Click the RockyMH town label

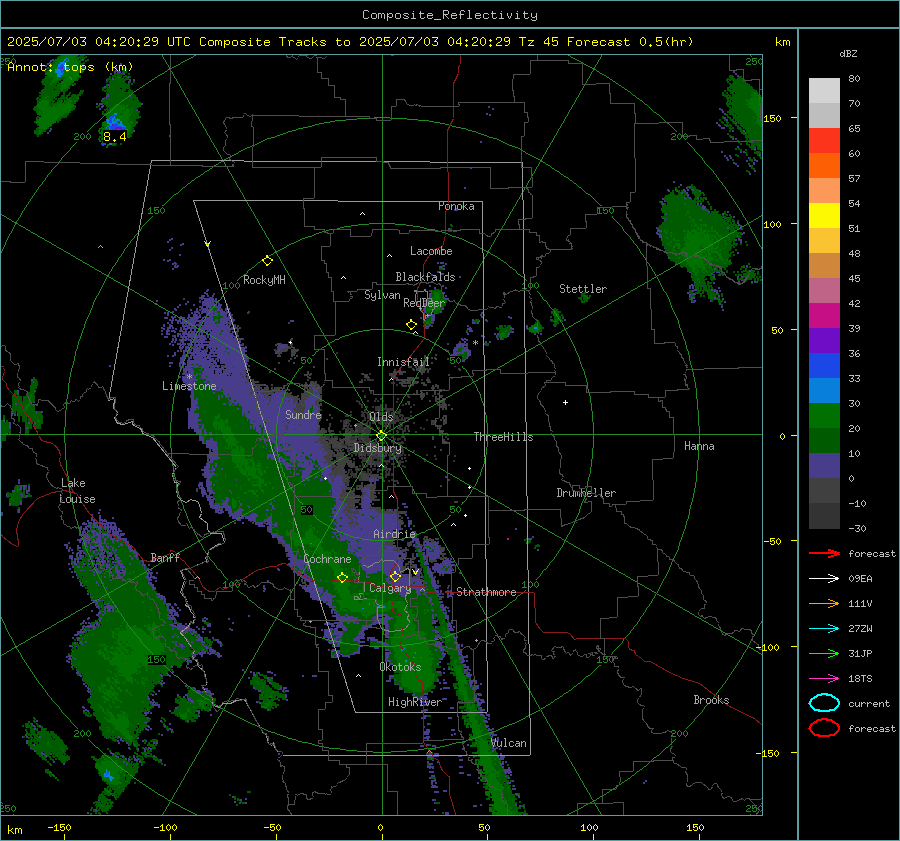tap(264, 280)
